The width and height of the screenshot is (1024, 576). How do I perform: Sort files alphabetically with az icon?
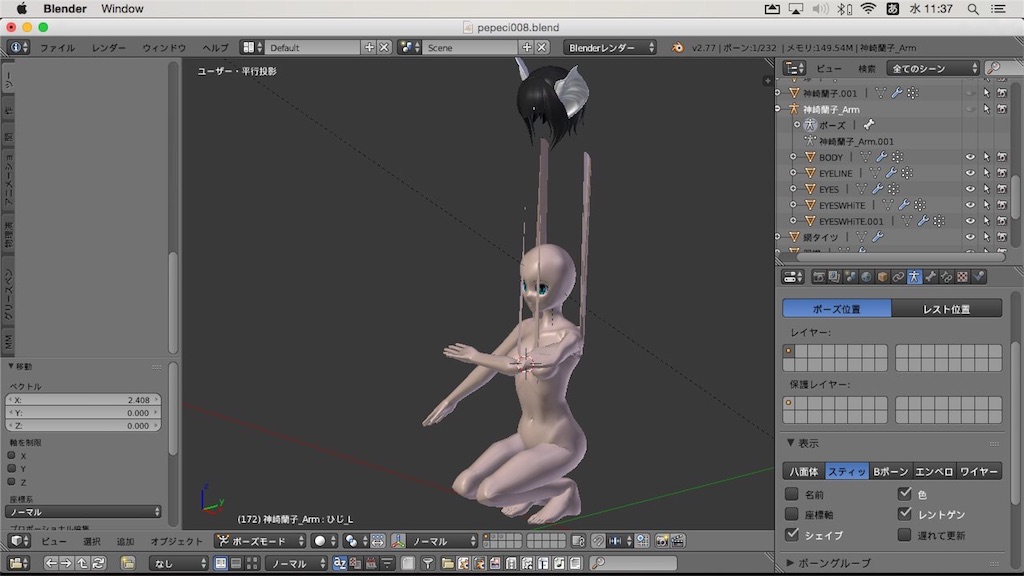click(340, 563)
